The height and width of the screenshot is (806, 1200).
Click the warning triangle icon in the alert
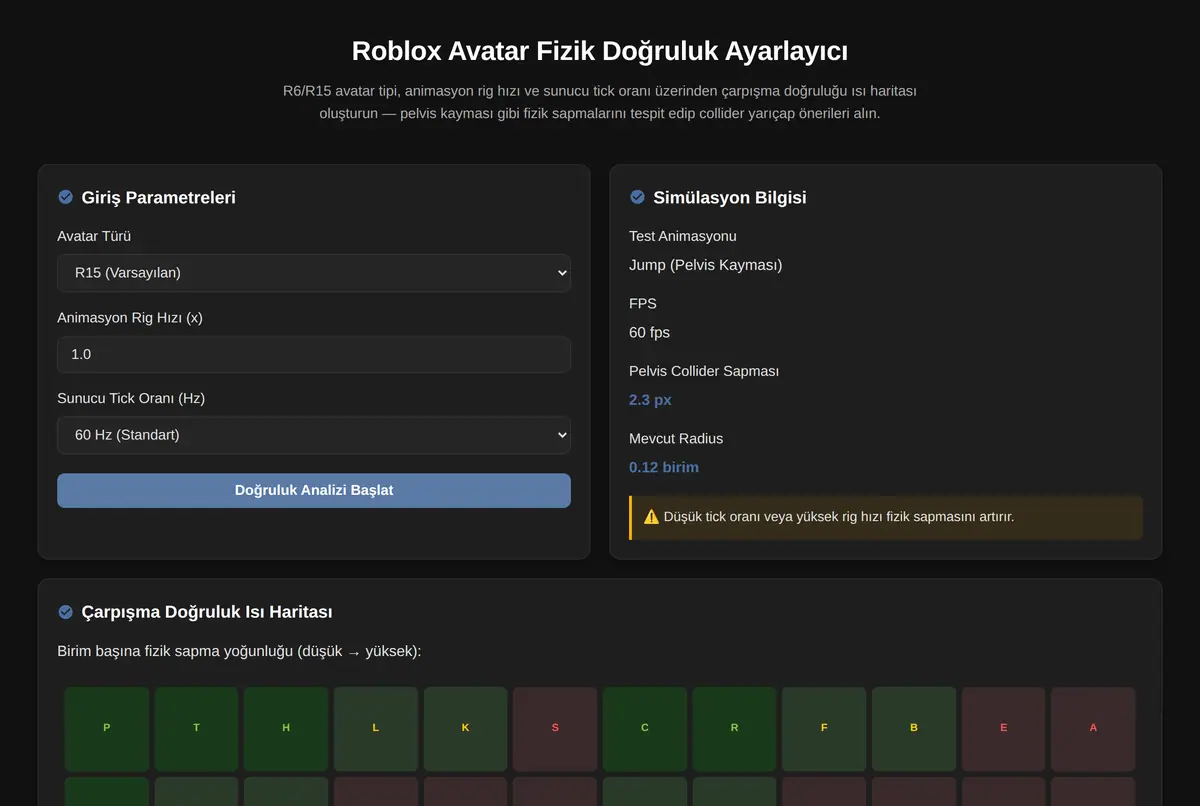point(651,517)
